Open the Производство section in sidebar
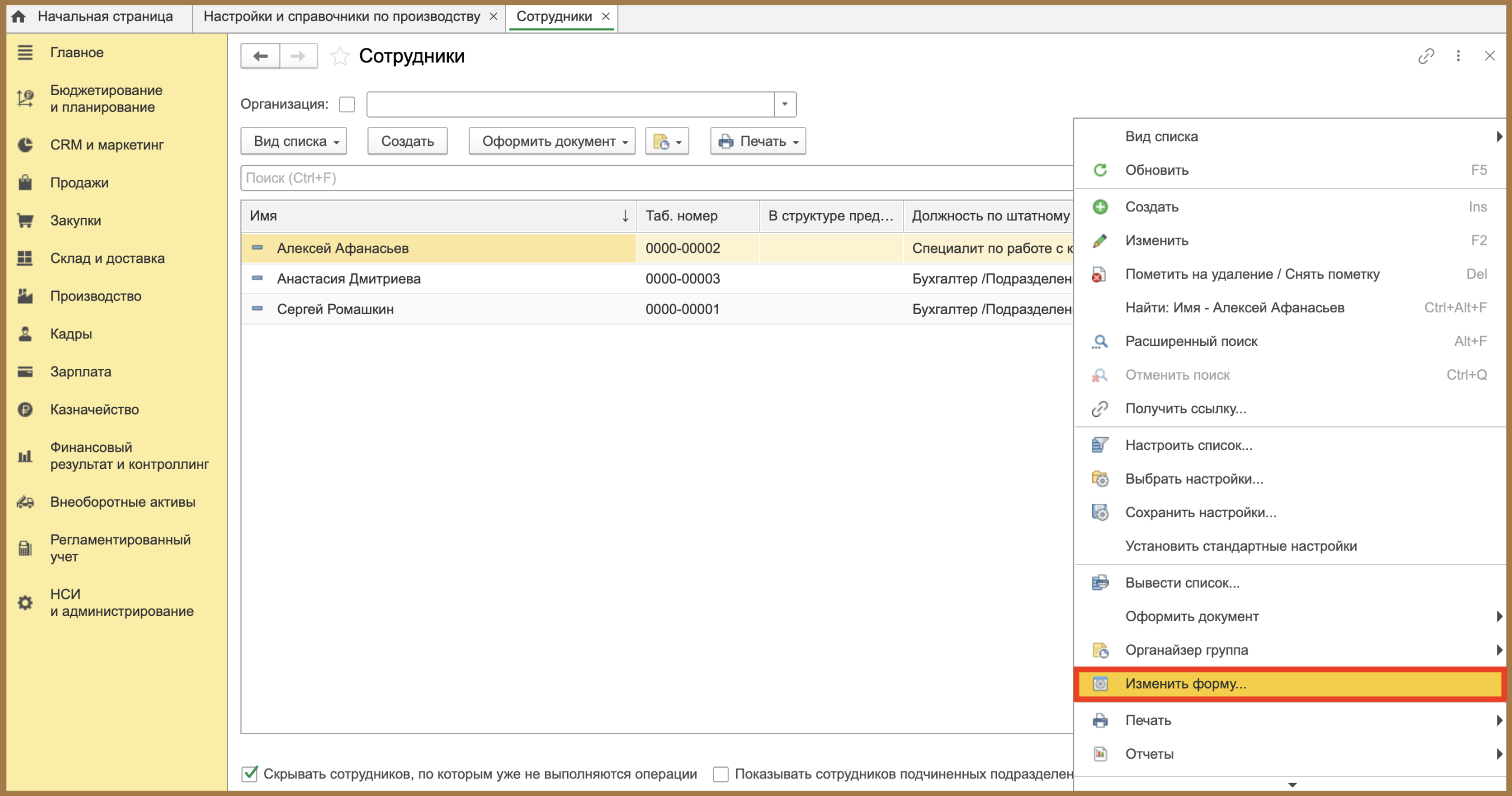 point(96,296)
